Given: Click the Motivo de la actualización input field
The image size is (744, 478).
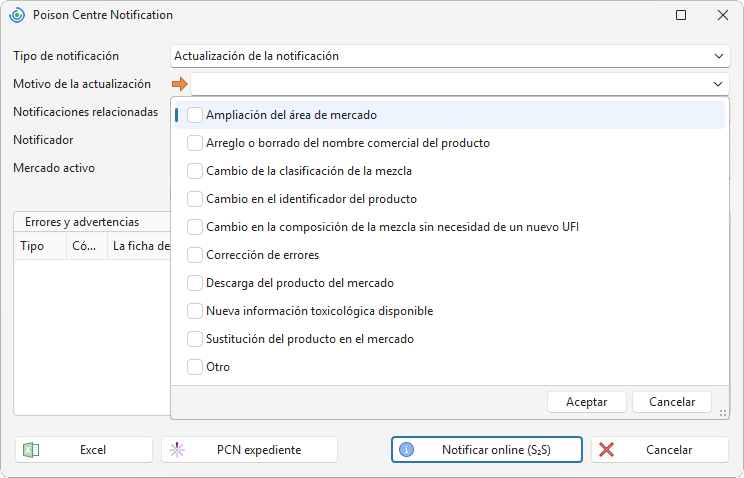Looking at the screenshot, I should (460, 84).
